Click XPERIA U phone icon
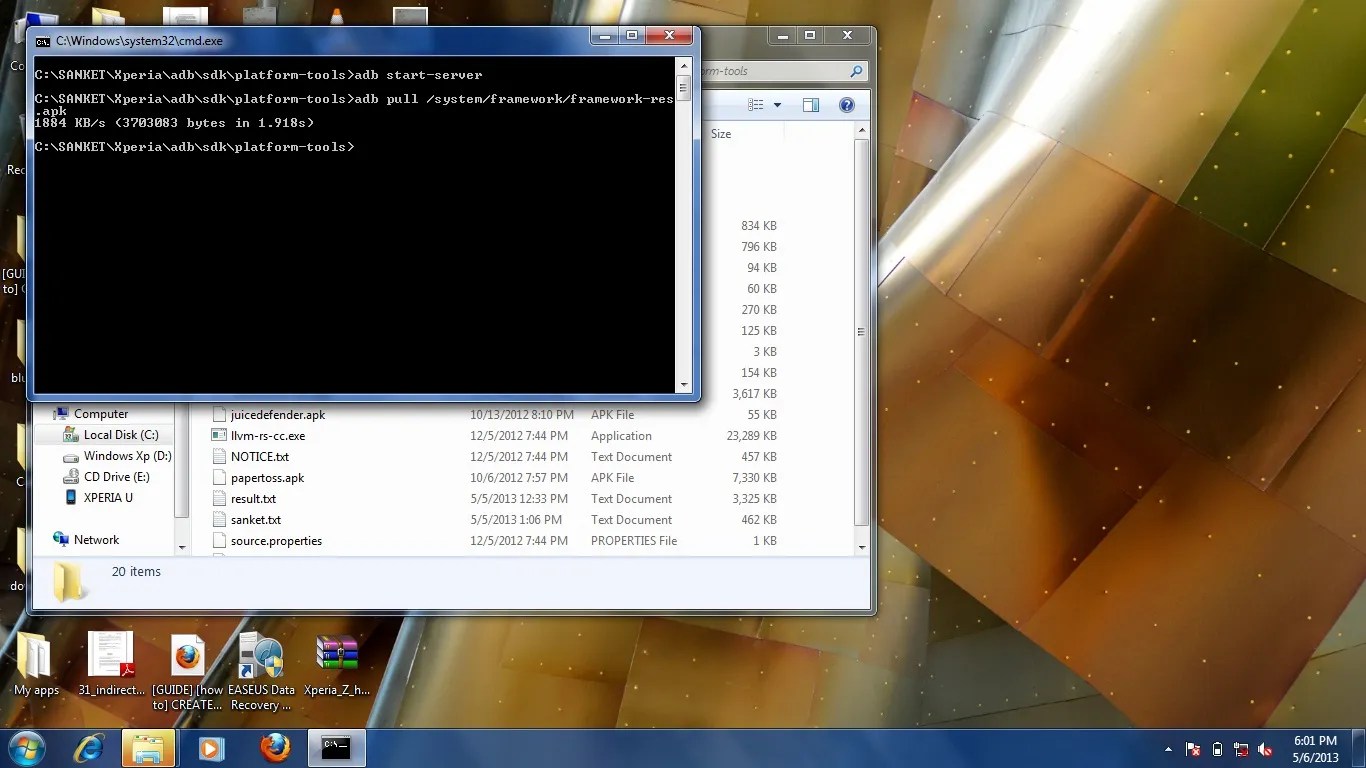The height and width of the screenshot is (768, 1366). pyautogui.click(x=71, y=498)
